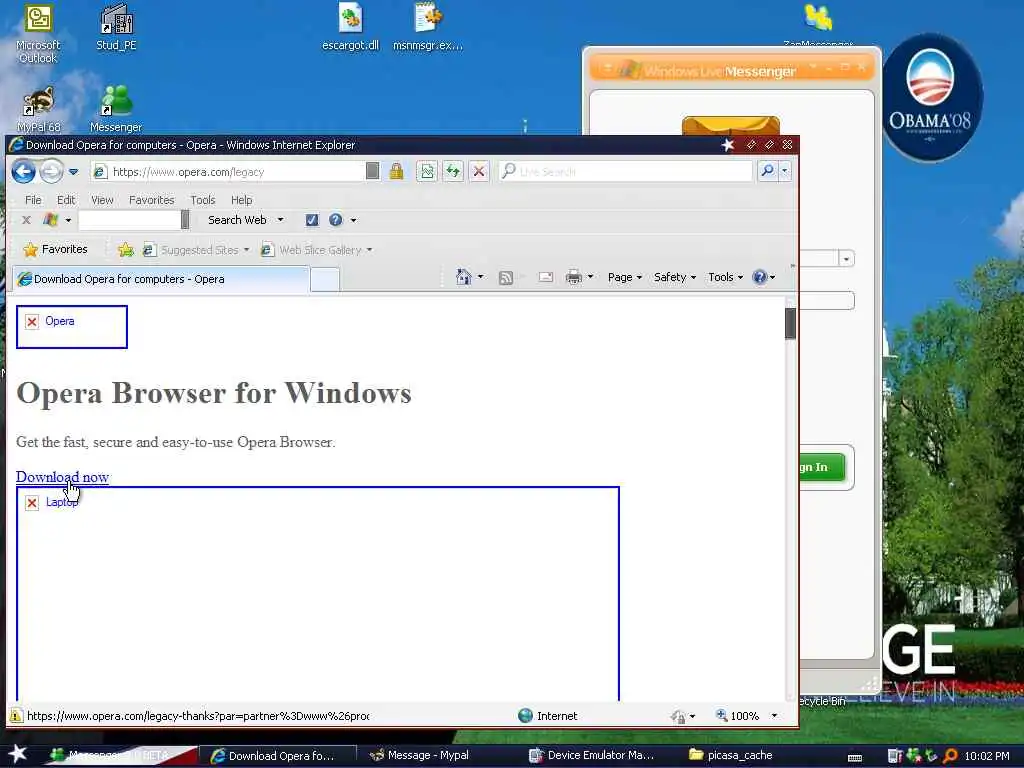Open the Help menu
This screenshot has width=1024, height=768.
point(242,200)
